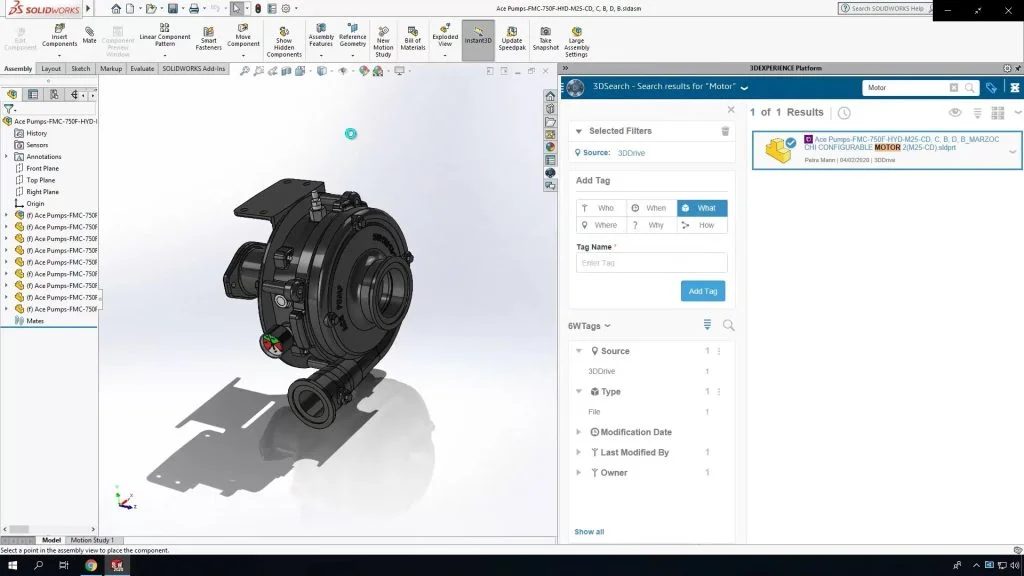Select the Mate tool
The image size is (1024, 576).
(89, 35)
